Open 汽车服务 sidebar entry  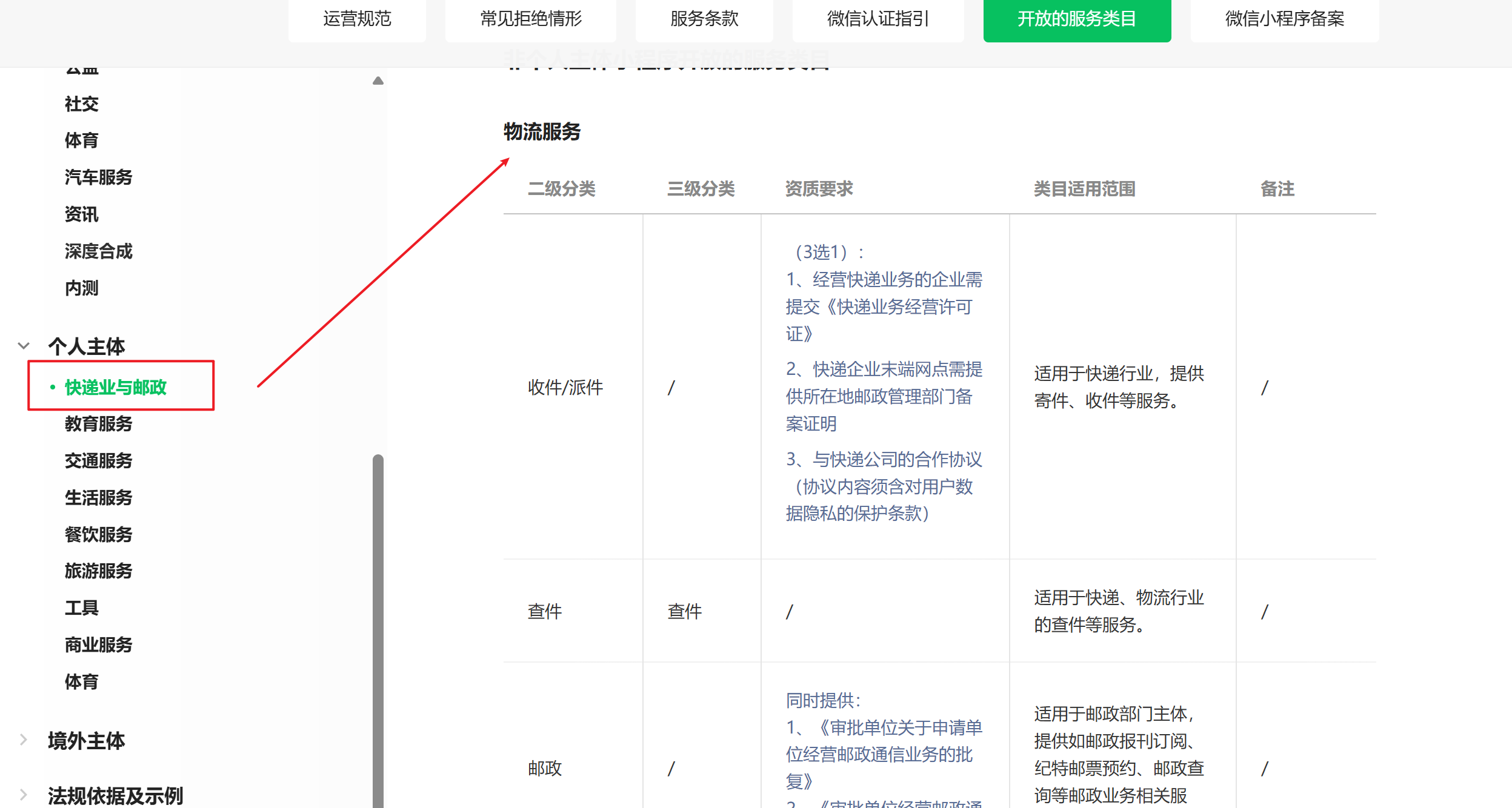(x=98, y=177)
